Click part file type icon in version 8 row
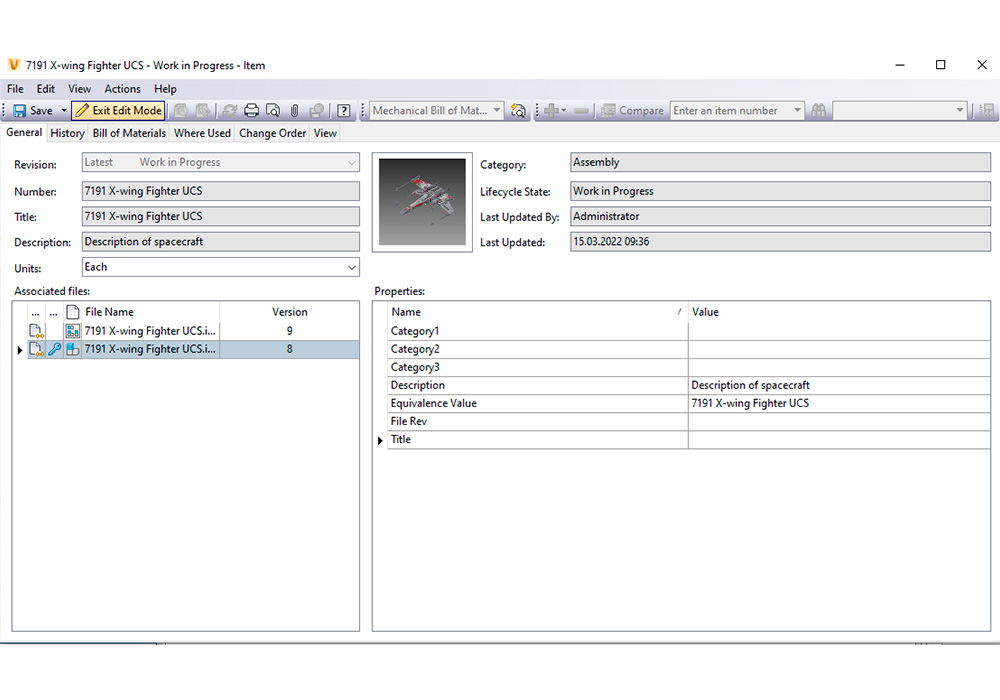 click(73, 349)
